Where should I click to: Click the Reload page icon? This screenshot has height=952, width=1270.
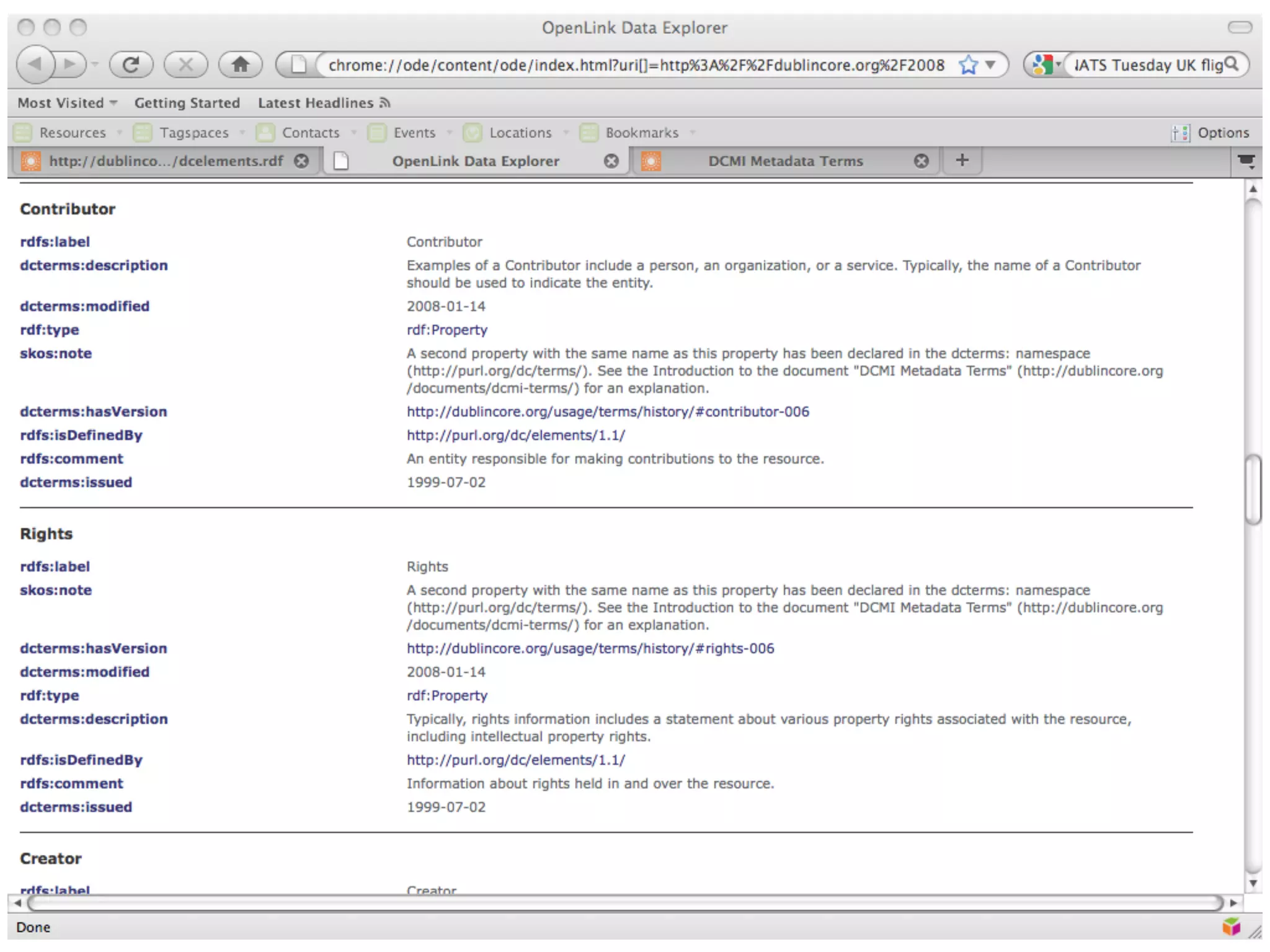[131, 64]
